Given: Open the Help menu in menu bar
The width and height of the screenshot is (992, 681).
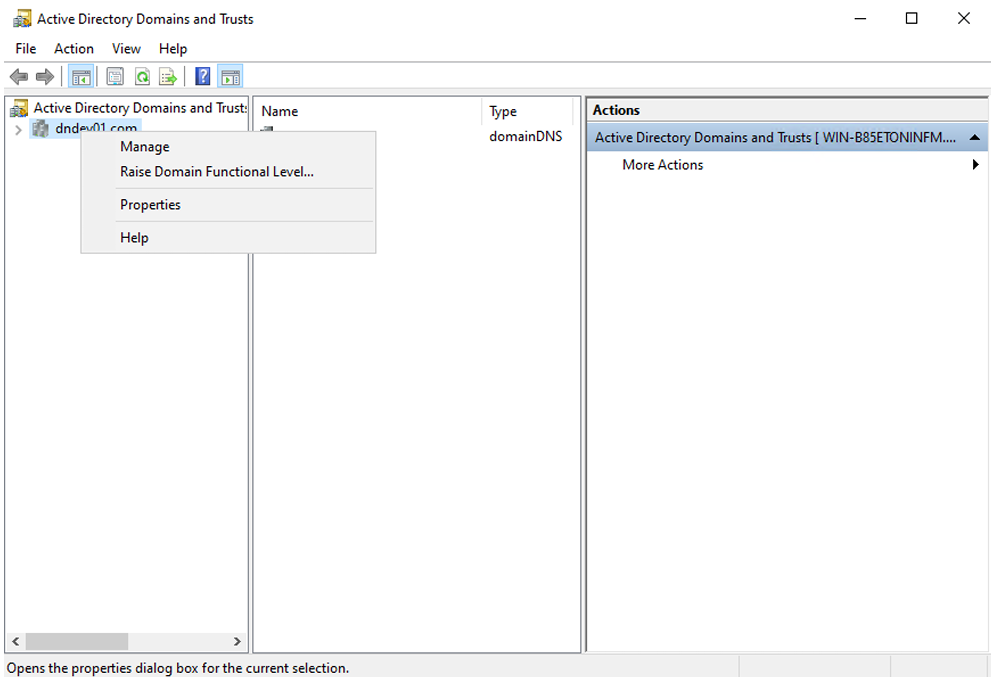Looking at the screenshot, I should [173, 49].
